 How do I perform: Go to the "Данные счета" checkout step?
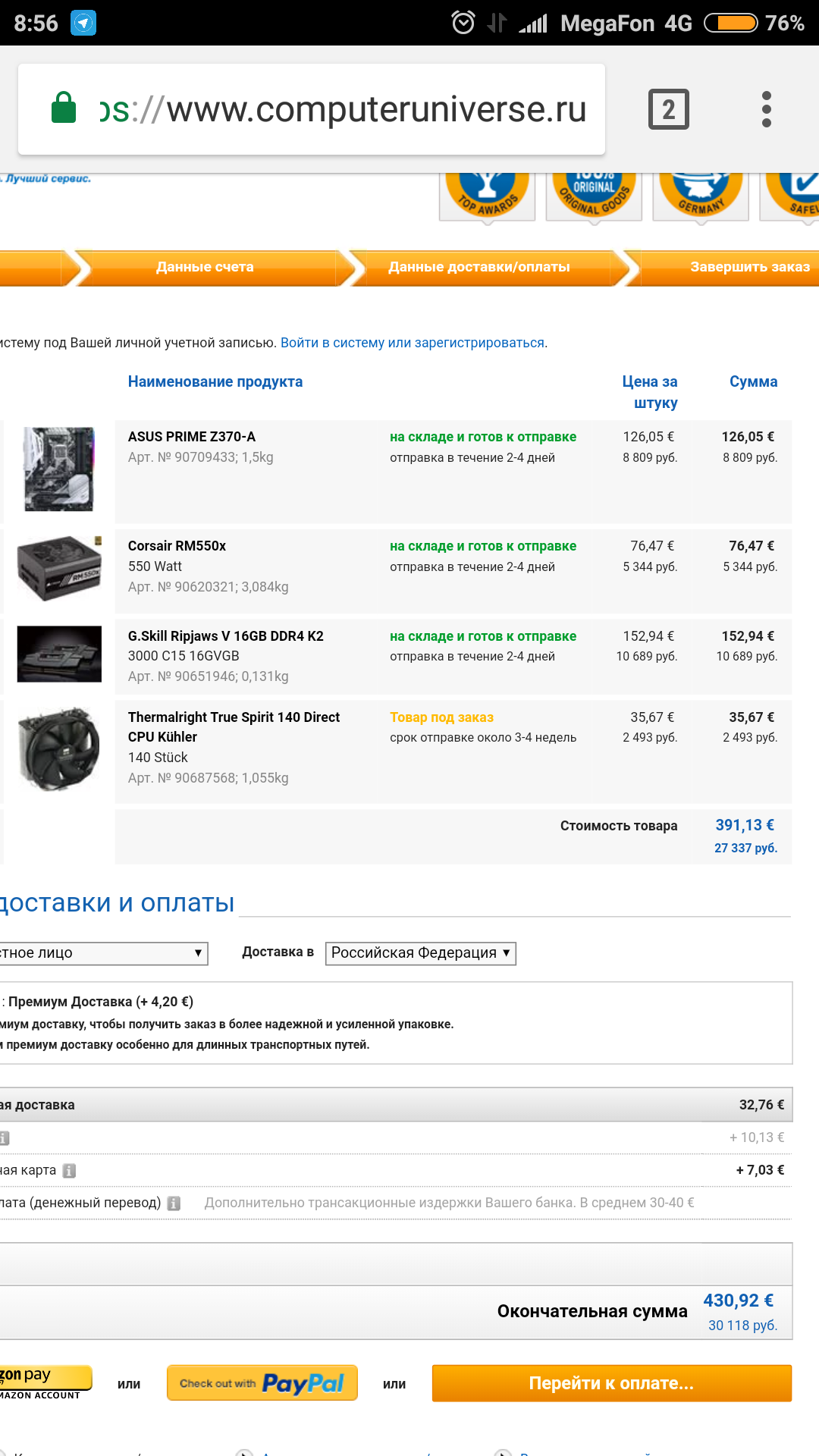coord(205,267)
